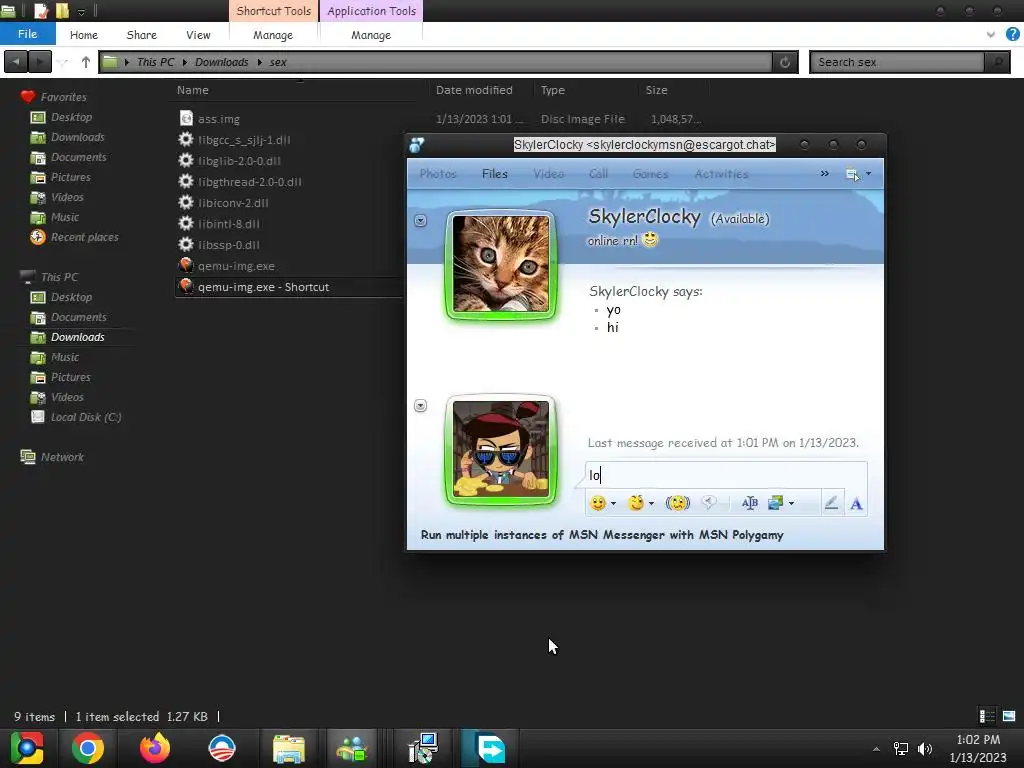Refresh the Explorer address bar
Screen dimensions: 1024x768
point(784,62)
